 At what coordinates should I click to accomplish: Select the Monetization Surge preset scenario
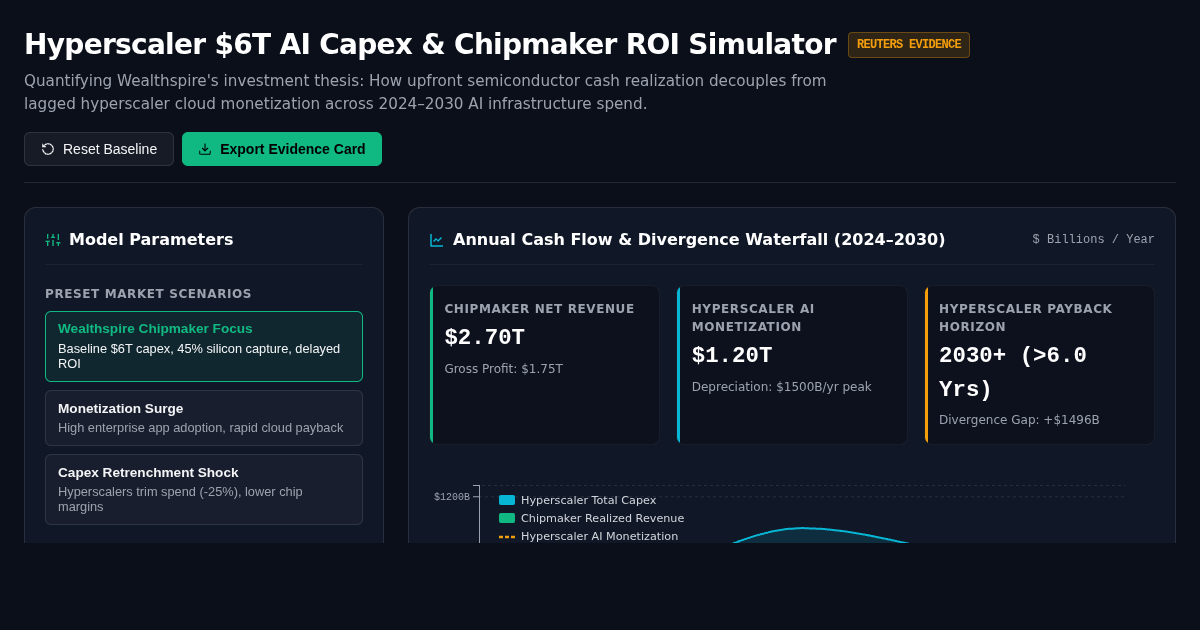point(204,418)
